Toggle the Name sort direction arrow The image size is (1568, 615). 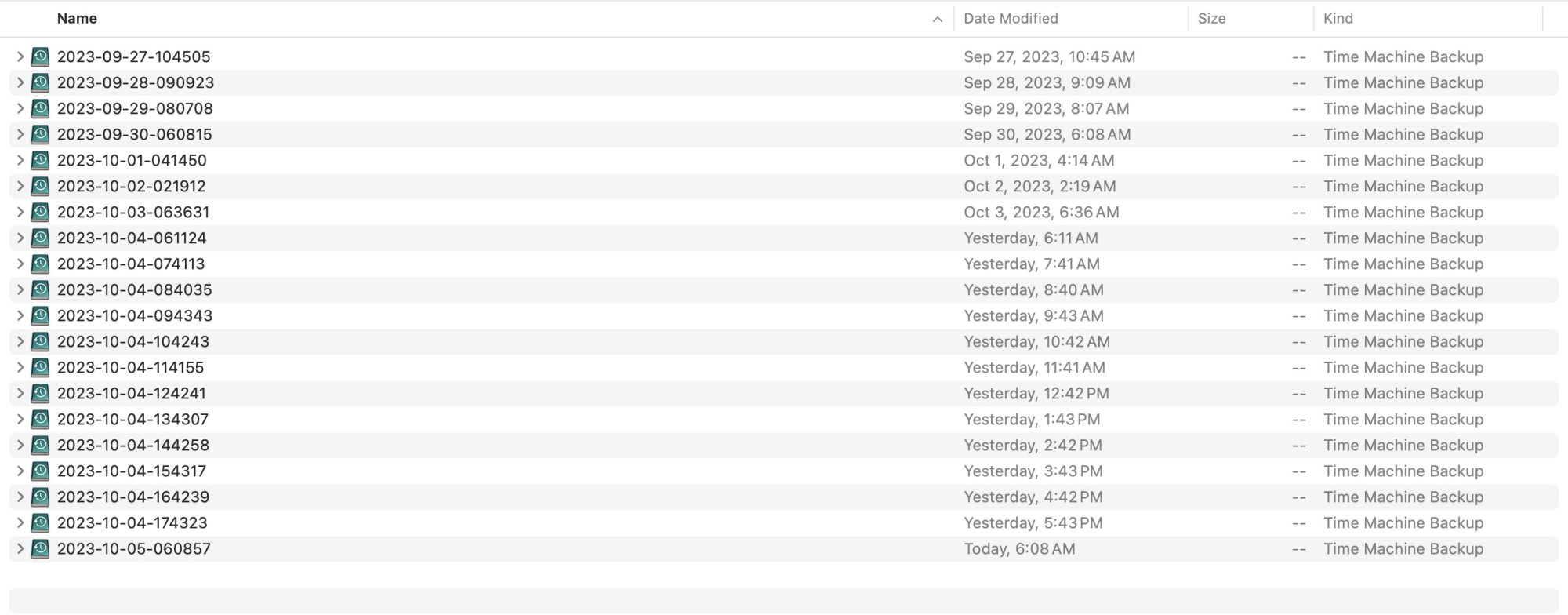(x=937, y=19)
